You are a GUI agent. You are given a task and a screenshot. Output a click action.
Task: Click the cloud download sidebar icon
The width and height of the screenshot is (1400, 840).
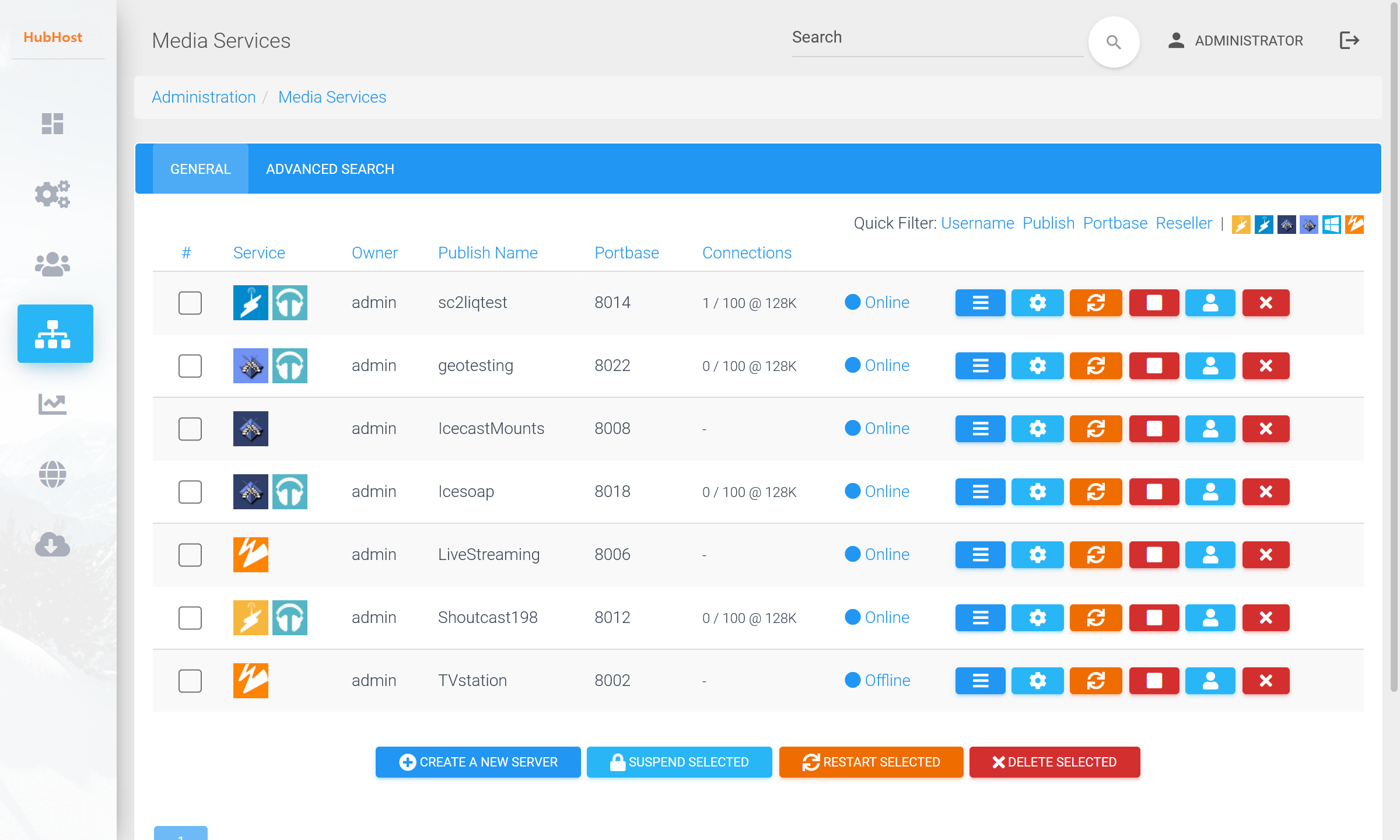[52, 544]
